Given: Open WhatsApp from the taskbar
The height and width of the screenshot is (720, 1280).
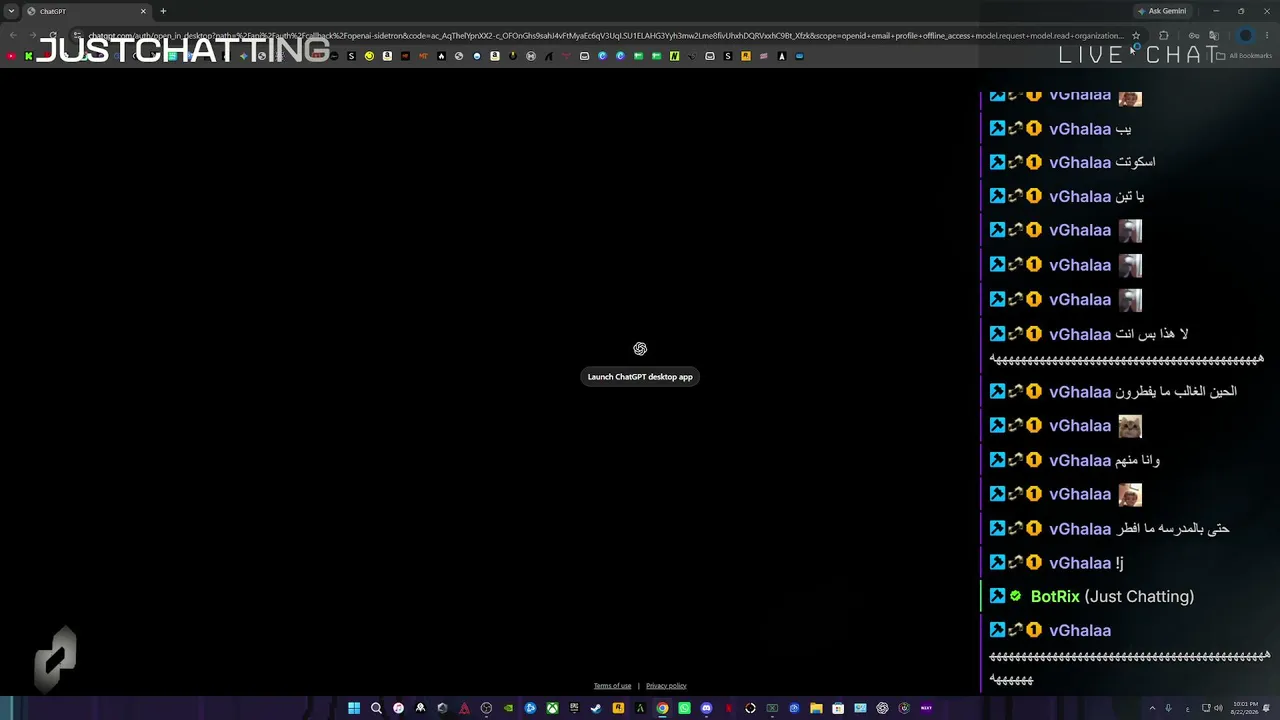Looking at the screenshot, I should [x=684, y=708].
